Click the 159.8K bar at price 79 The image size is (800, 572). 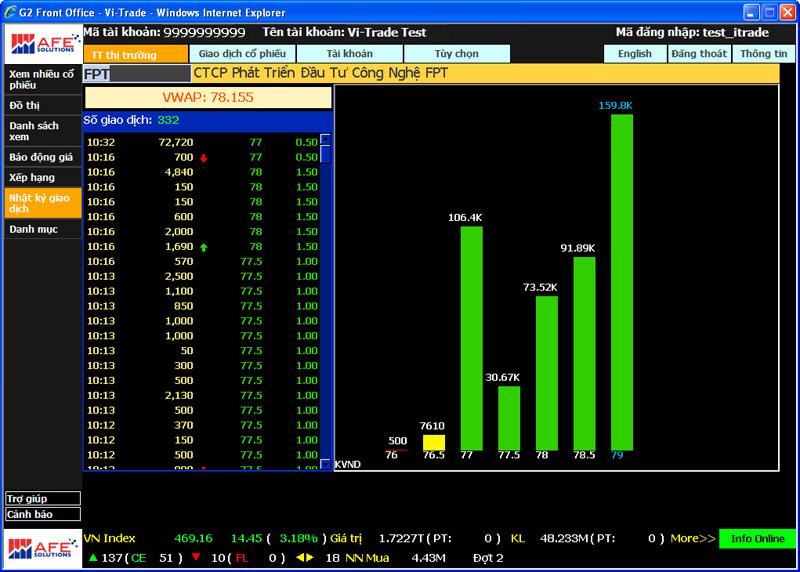pyautogui.click(x=622, y=282)
